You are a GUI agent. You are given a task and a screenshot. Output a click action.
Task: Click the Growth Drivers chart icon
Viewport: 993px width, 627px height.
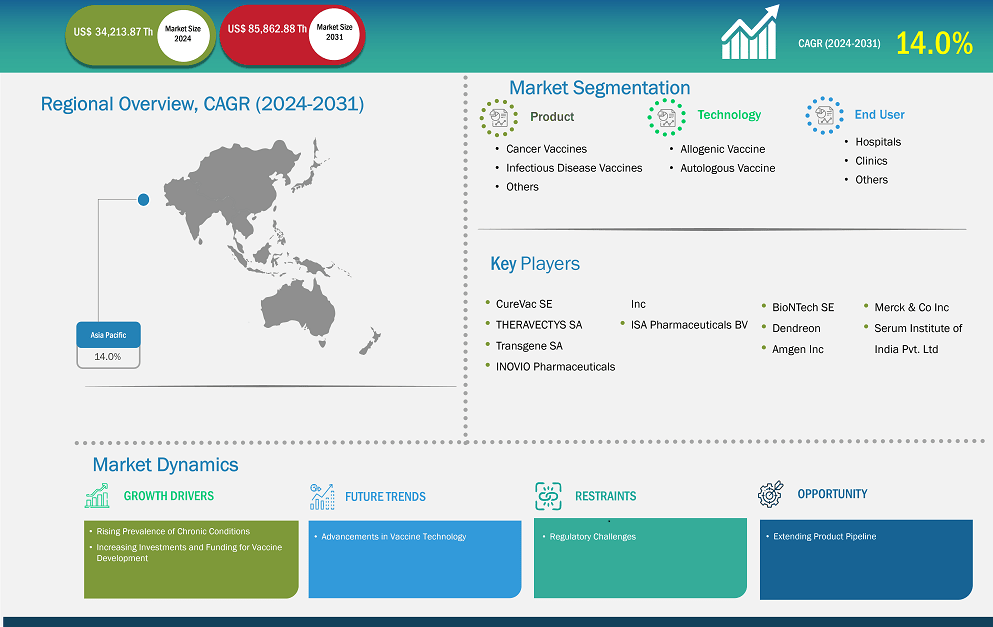97,495
